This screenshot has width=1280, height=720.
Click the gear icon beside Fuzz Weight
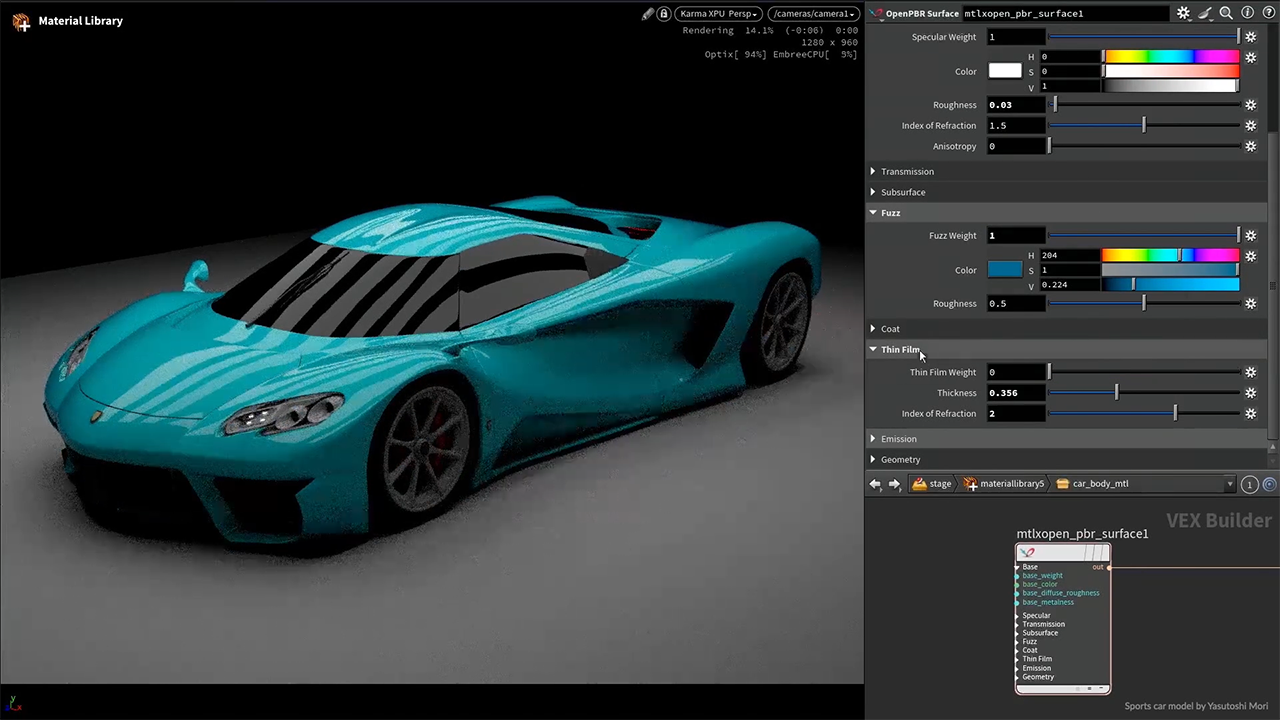[x=1250, y=236]
